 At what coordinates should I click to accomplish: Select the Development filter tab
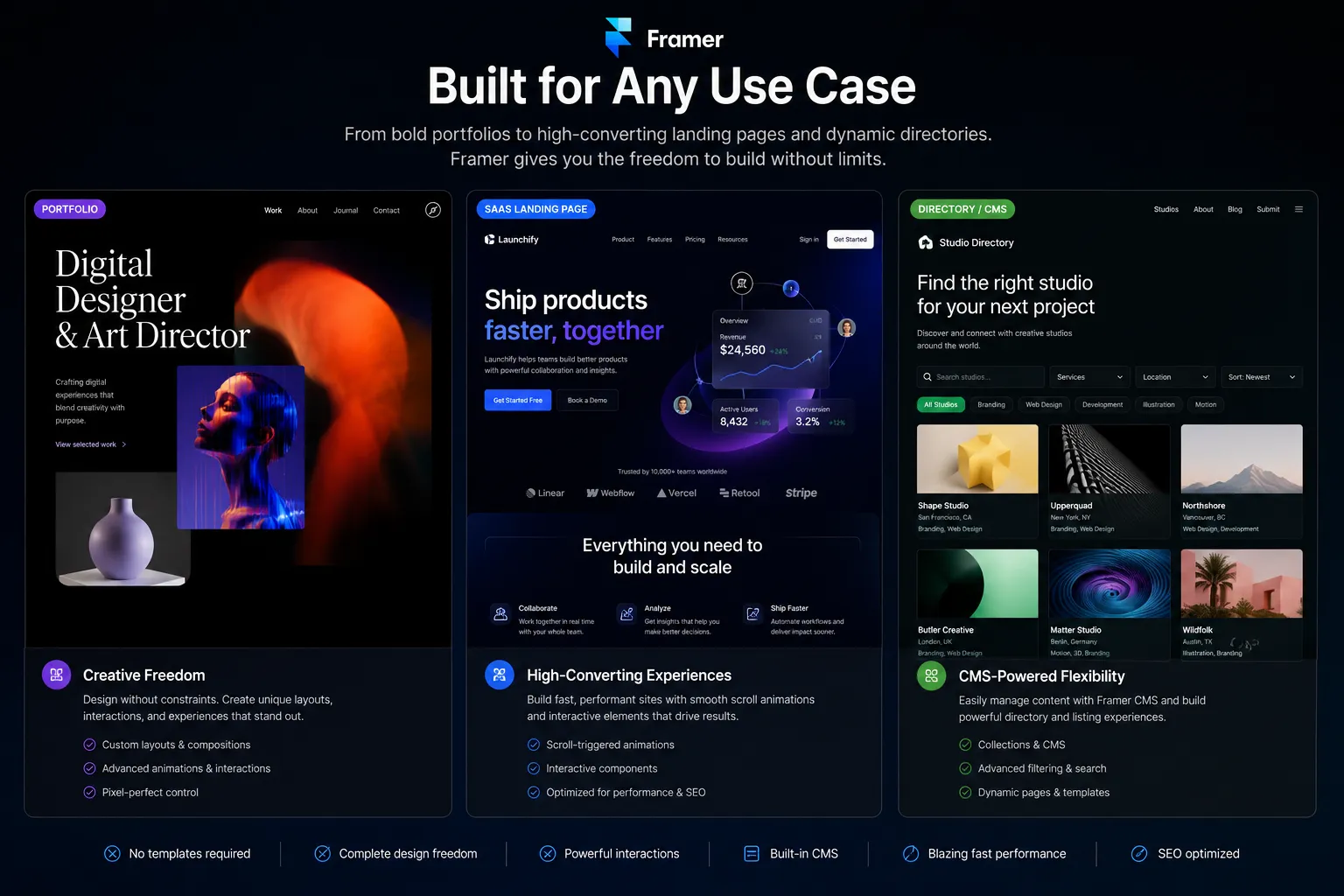(1102, 404)
